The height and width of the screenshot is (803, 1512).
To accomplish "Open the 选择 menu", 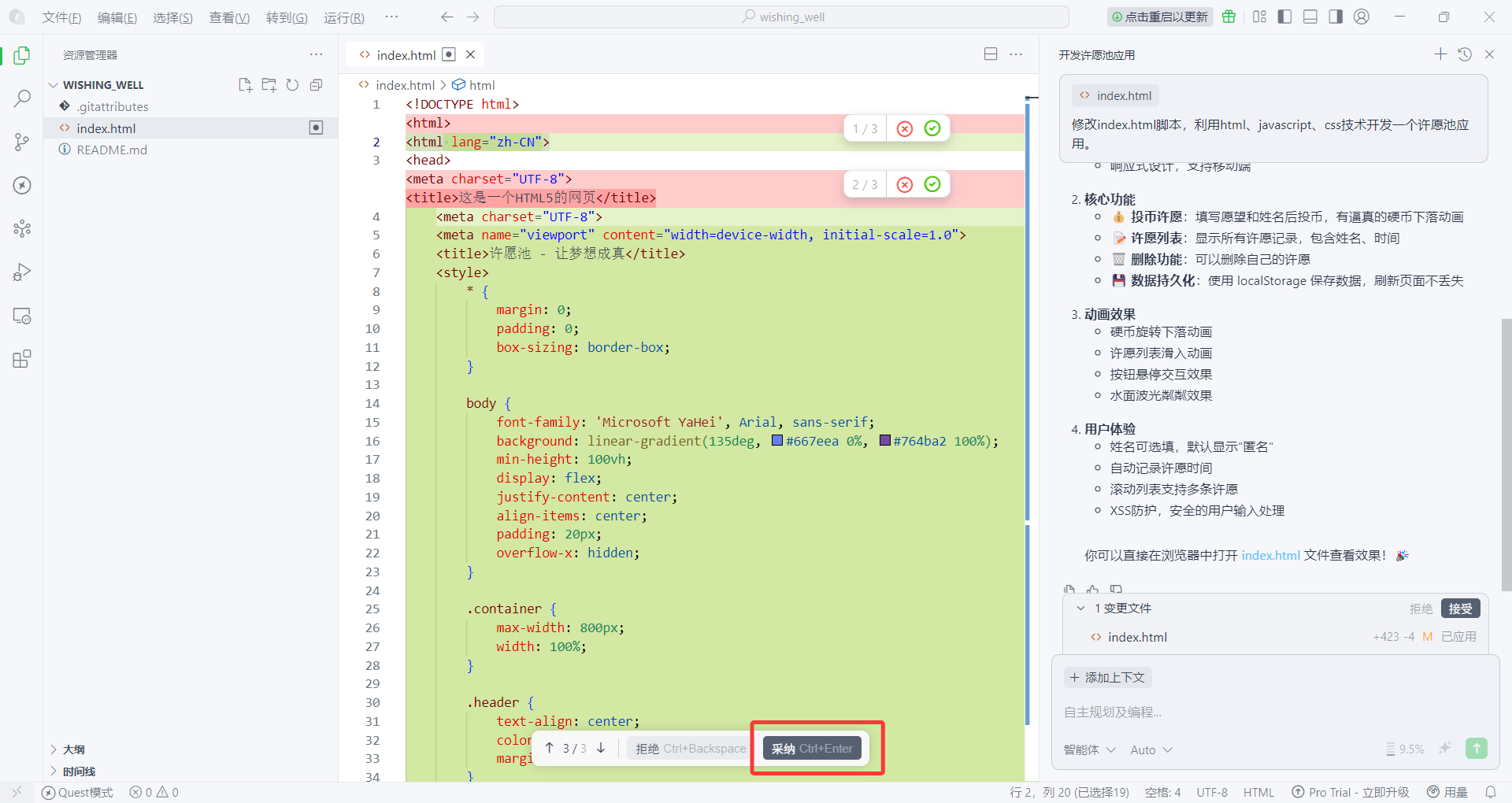I will [x=172, y=17].
